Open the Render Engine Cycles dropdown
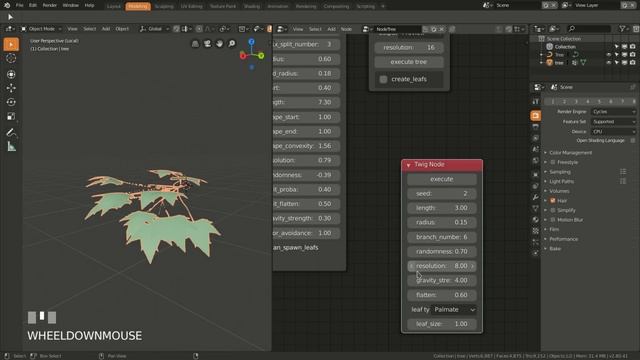Viewport: 640px width, 360px height. pyautogui.click(x=613, y=112)
